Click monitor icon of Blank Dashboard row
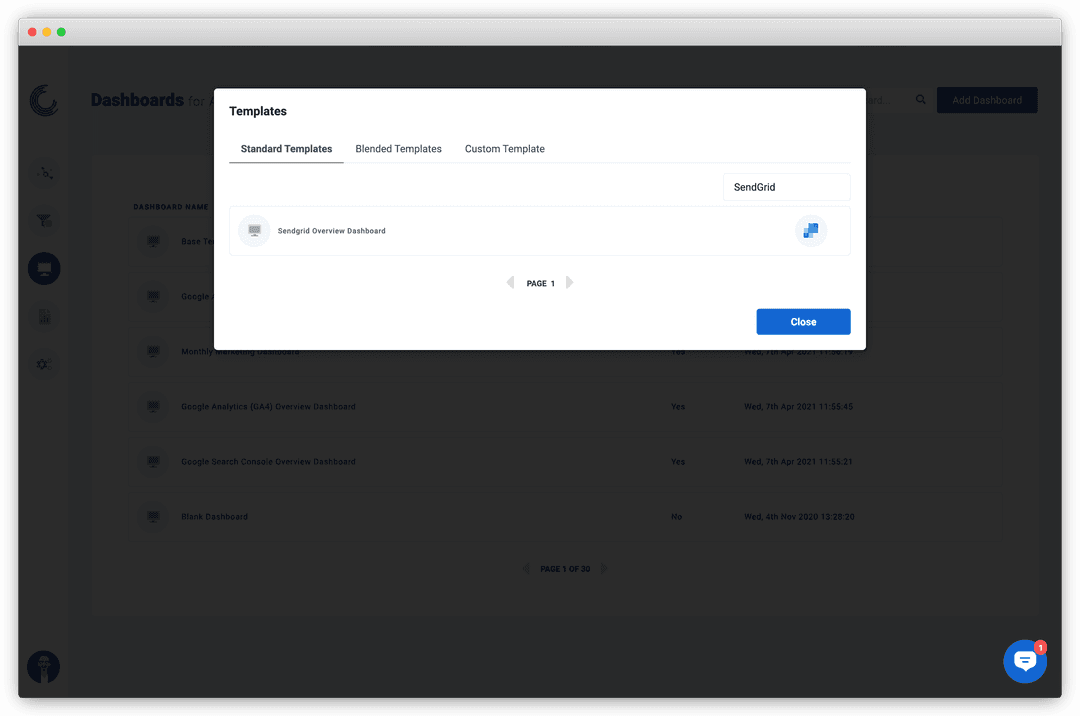This screenshot has width=1080, height=716. (154, 516)
